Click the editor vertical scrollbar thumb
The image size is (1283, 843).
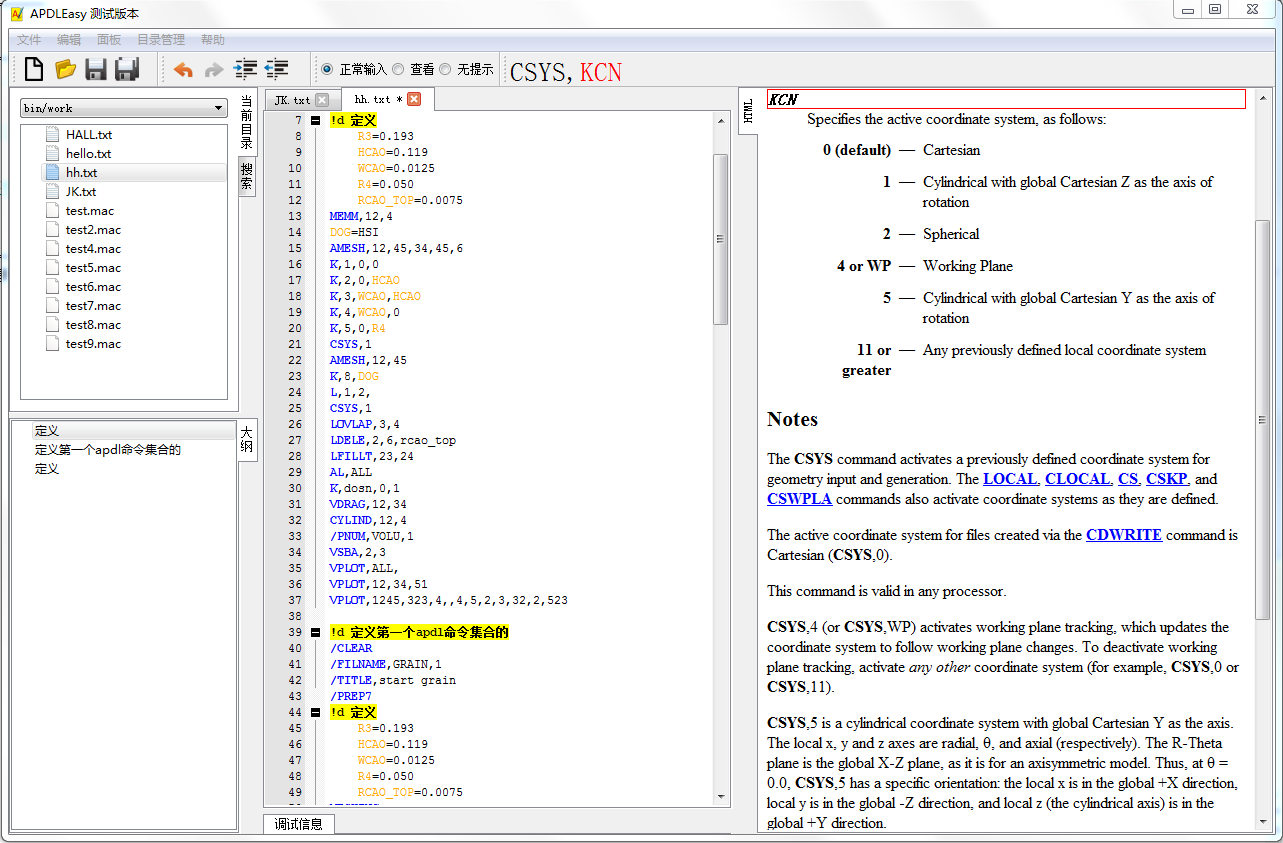[721, 238]
